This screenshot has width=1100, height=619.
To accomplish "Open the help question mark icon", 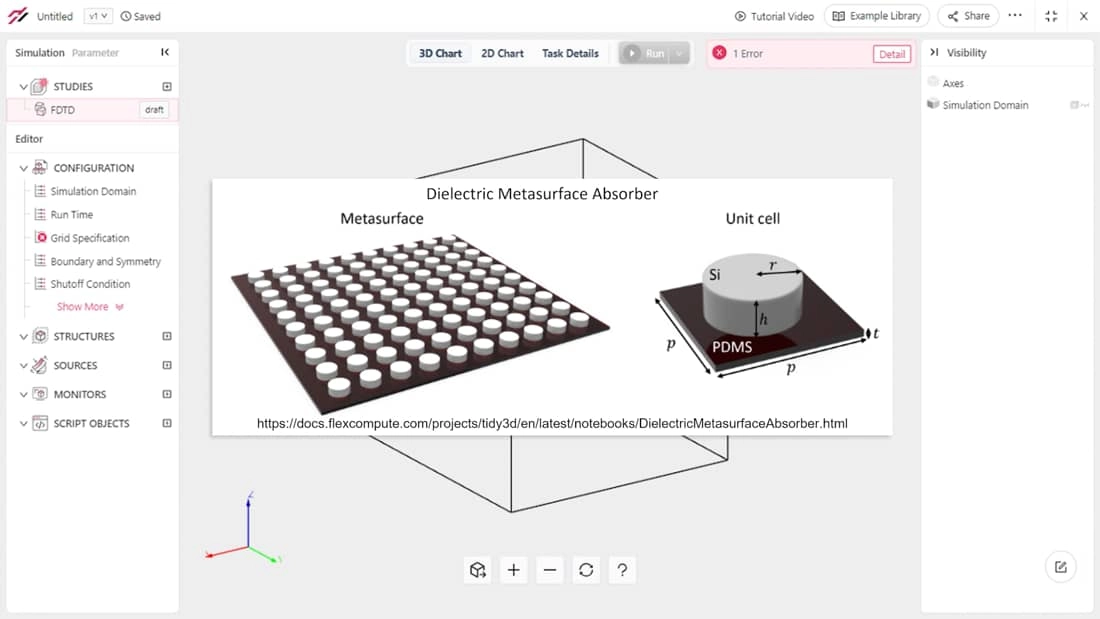I will pos(622,570).
